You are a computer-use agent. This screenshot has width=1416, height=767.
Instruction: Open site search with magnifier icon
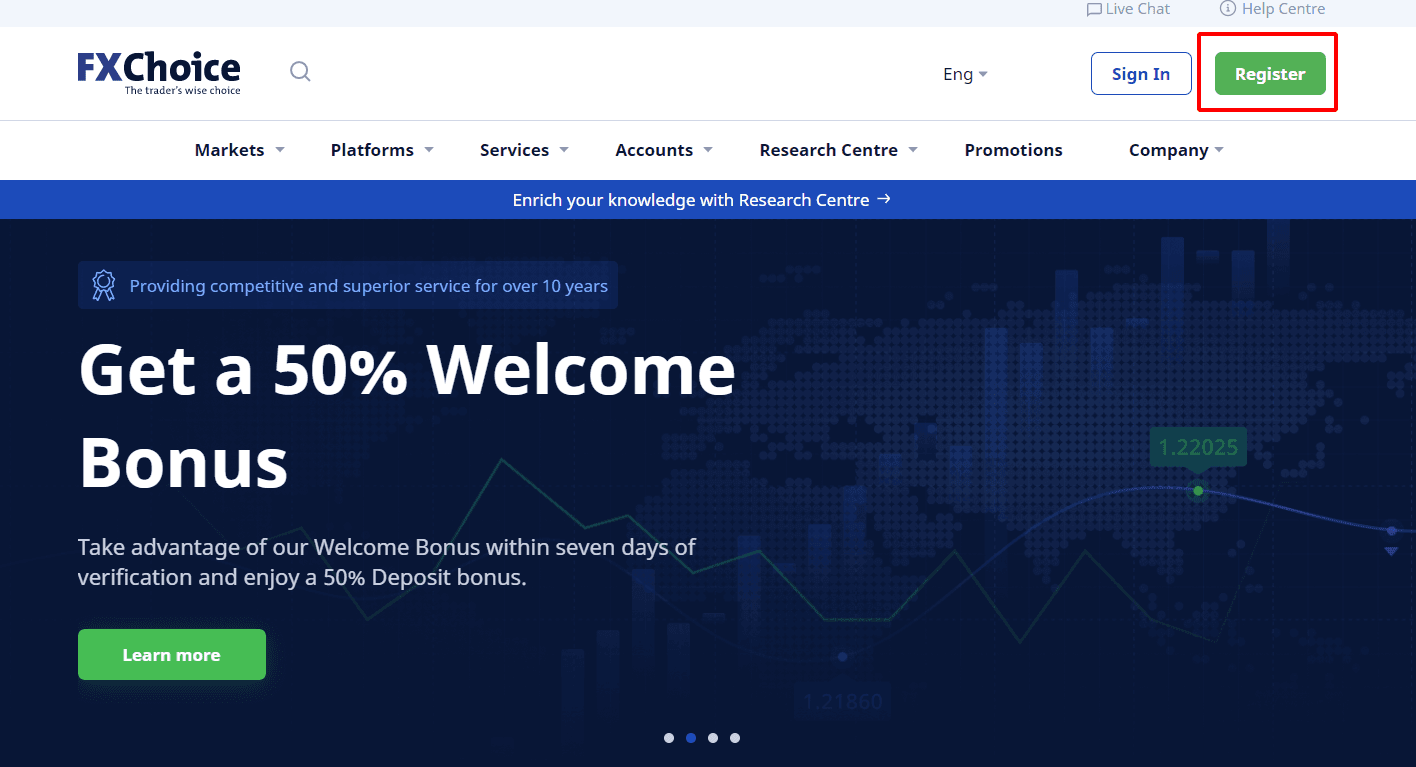pos(300,72)
